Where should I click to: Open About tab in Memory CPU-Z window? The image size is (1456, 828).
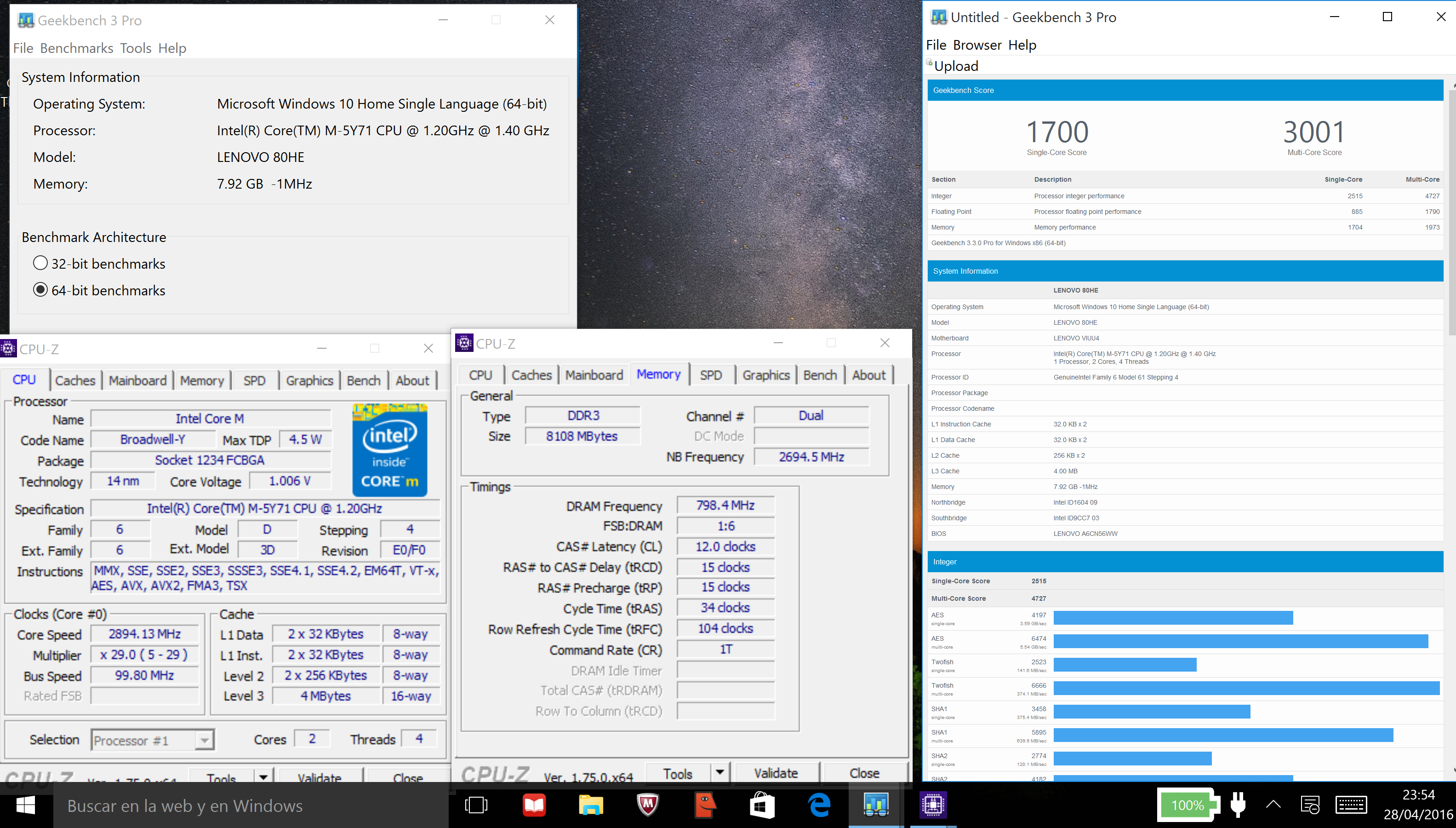(x=869, y=375)
